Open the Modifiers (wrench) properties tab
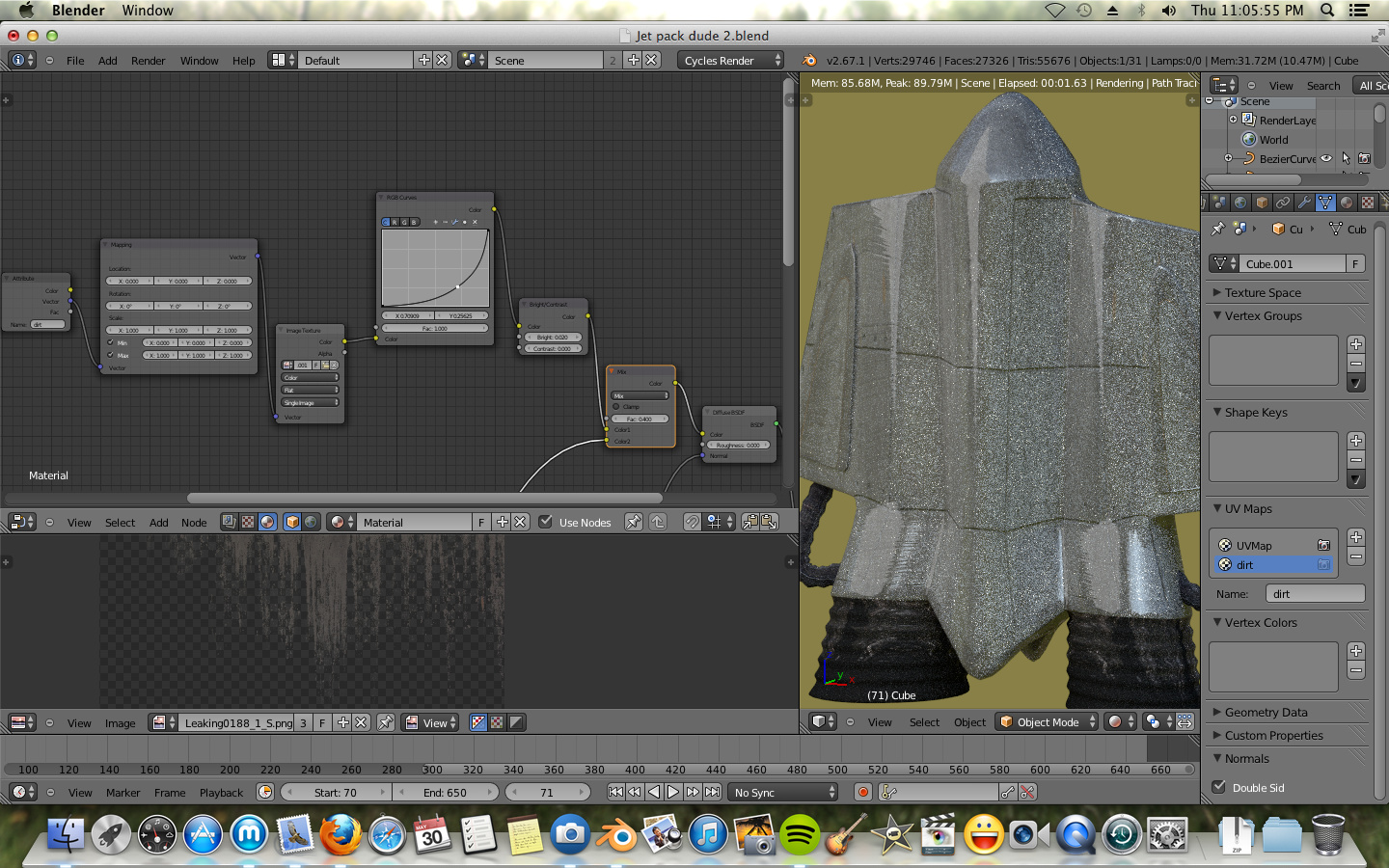The image size is (1389, 868). tap(1304, 203)
